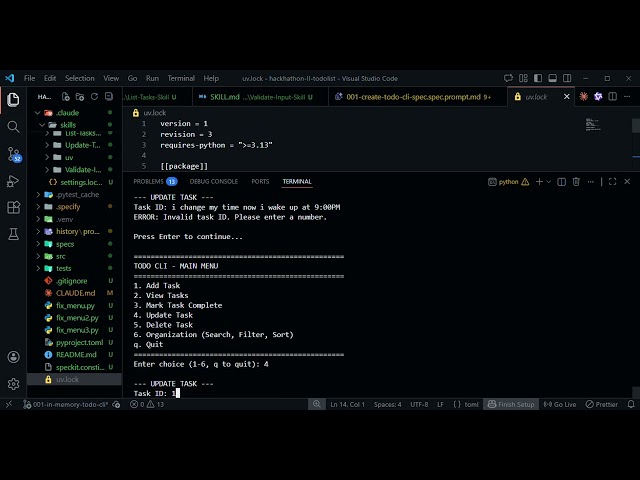Click the terminal Task ID input line
This screenshot has width=640, height=480.
click(x=156, y=393)
